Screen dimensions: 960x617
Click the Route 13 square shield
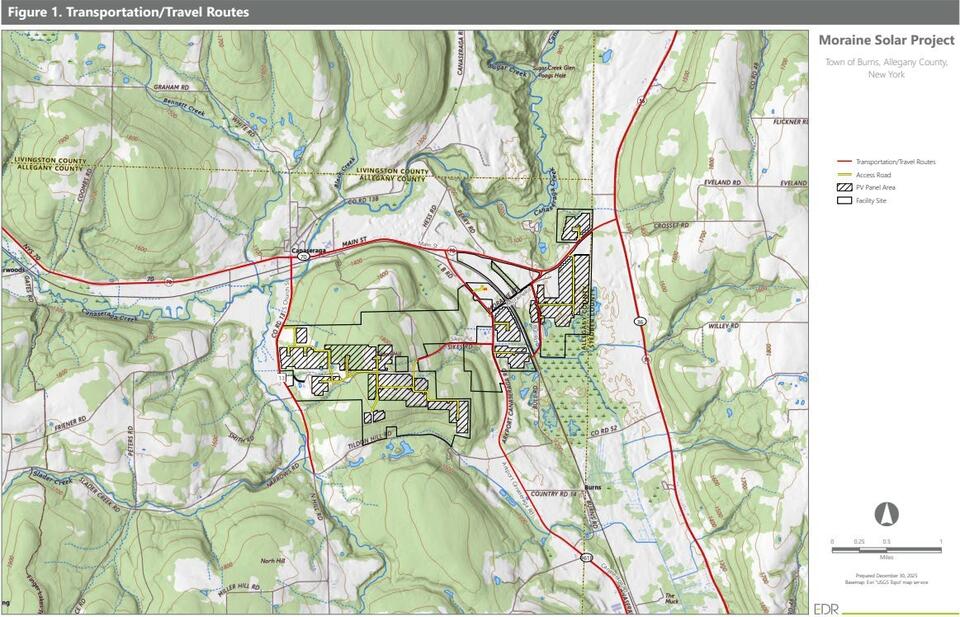point(282,379)
